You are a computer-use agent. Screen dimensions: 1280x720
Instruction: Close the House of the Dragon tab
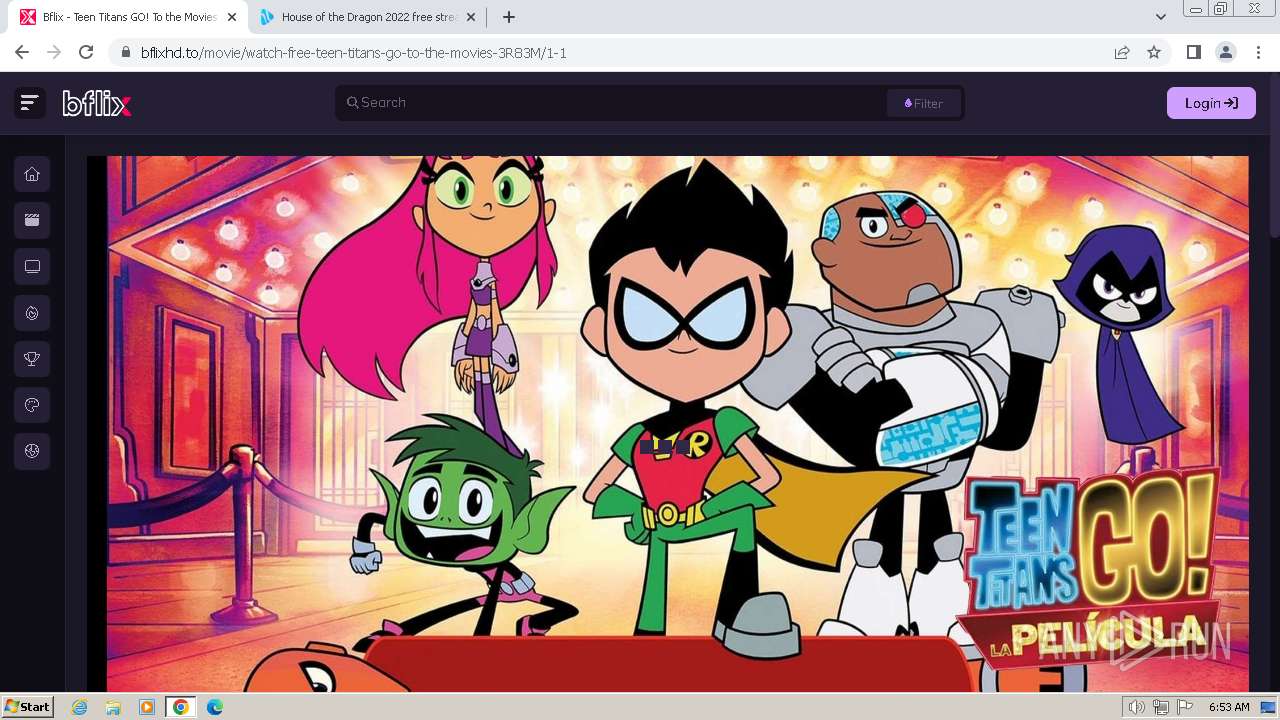click(471, 17)
